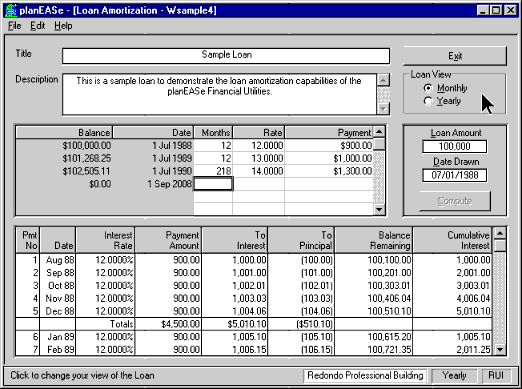Click the Exit button
Screen dimensions: 522x389
pos(455,56)
